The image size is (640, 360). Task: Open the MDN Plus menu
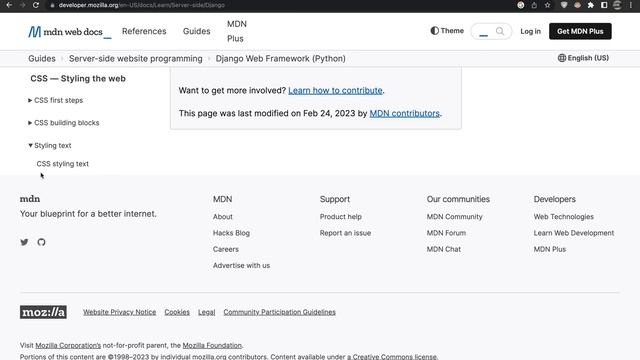(237, 31)
